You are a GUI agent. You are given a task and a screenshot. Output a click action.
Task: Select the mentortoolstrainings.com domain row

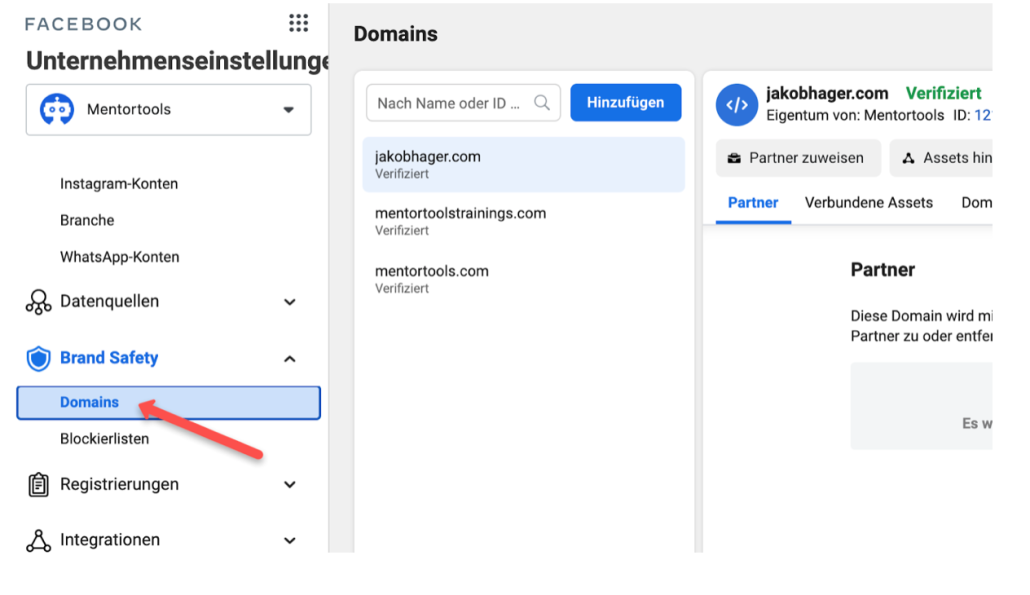(524, 221)
